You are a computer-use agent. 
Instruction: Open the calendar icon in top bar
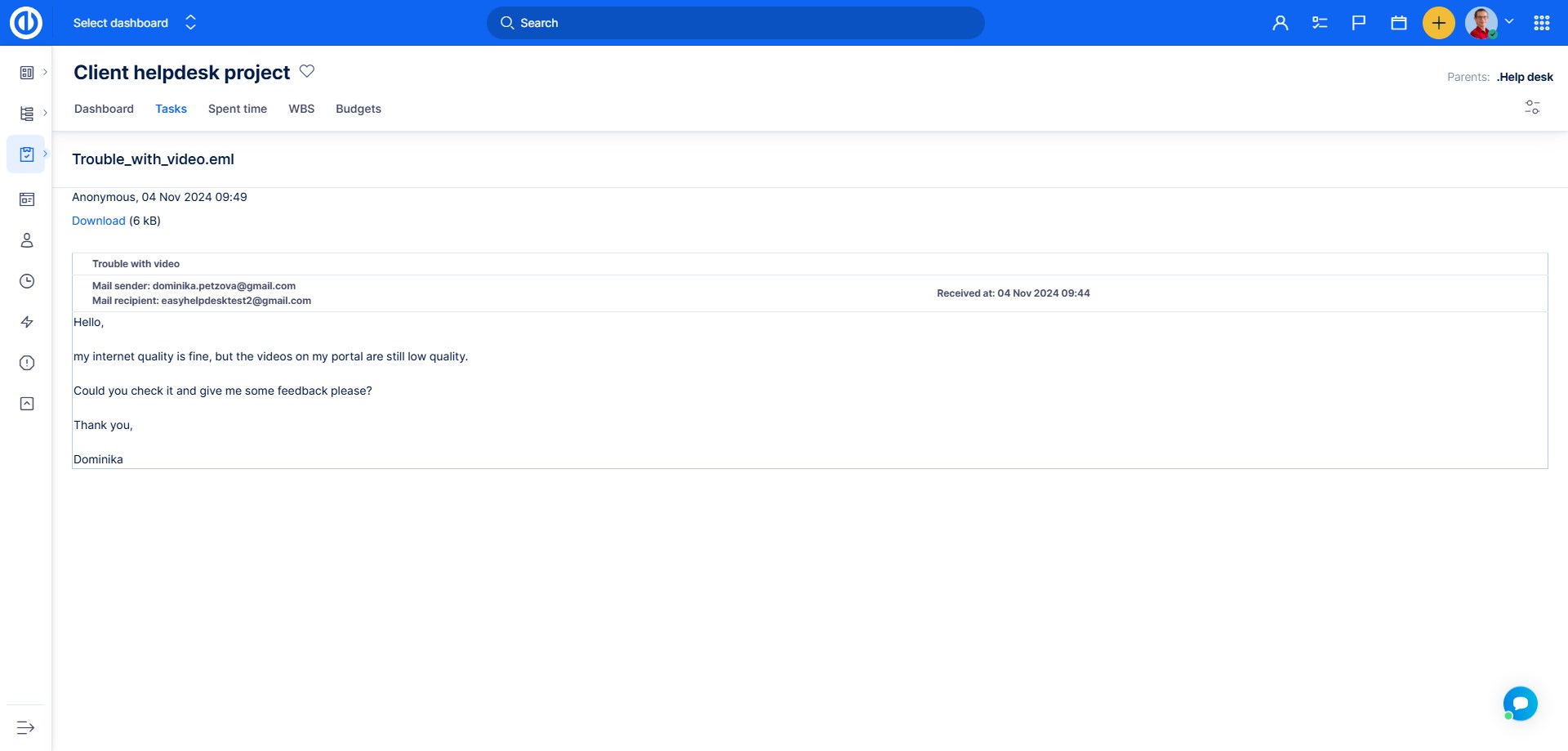(1398, 23)
